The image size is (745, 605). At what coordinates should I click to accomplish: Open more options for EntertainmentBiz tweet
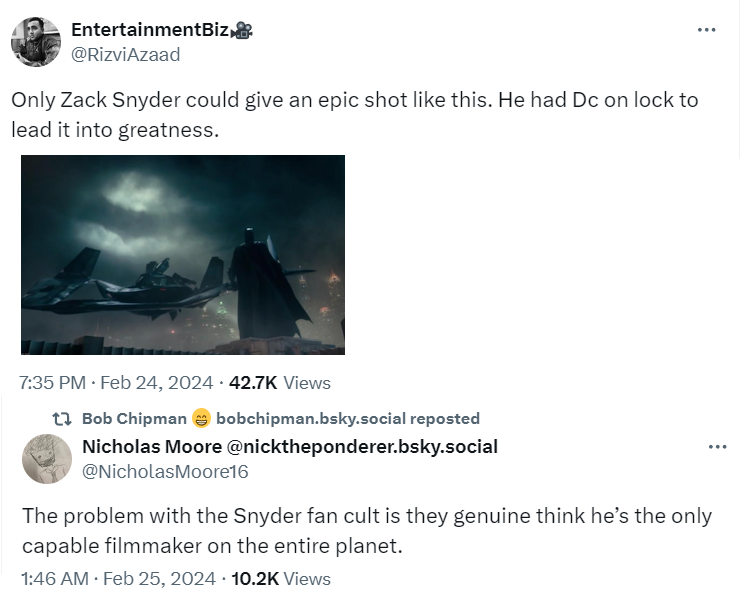point(706,30)
